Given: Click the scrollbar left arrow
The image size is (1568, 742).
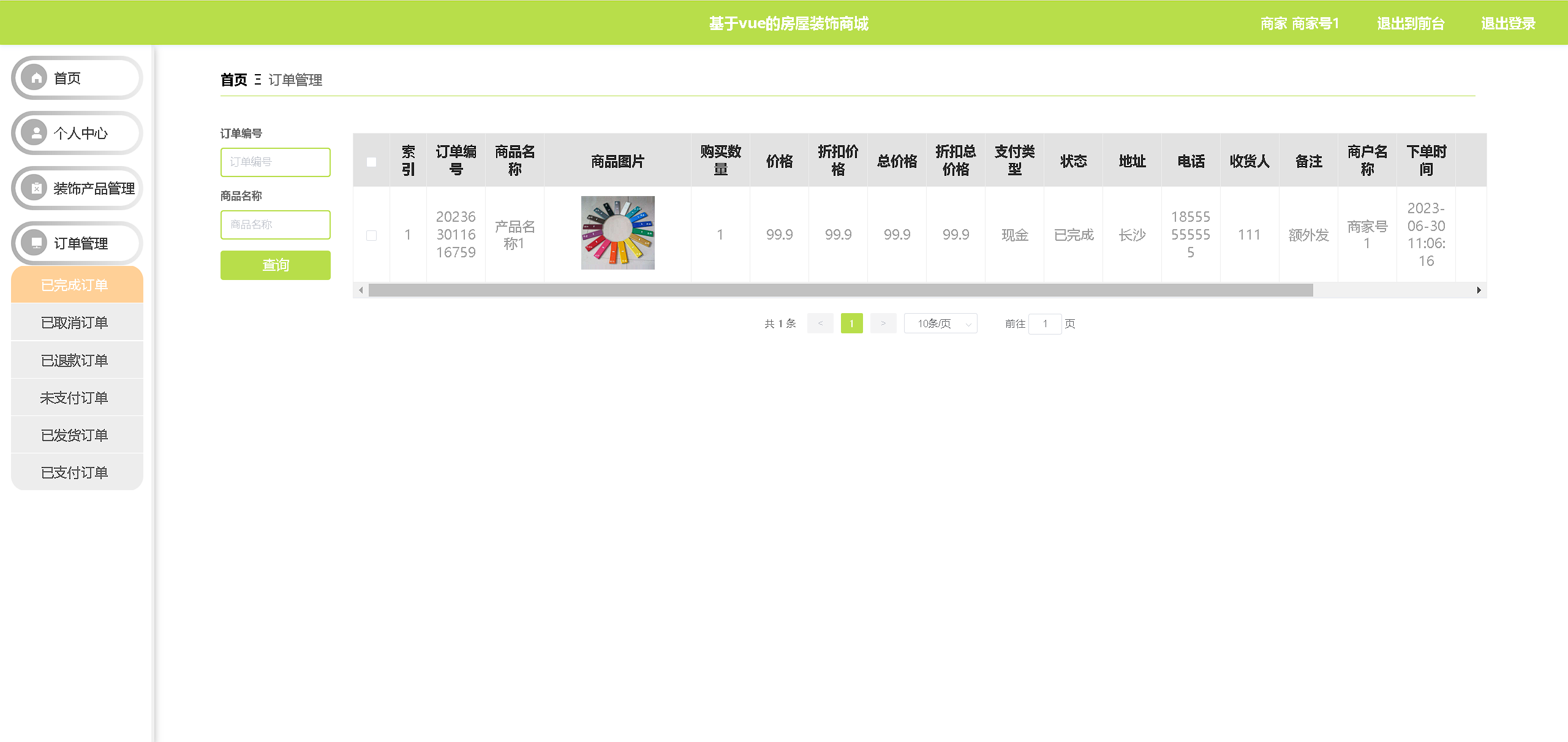Looking at the screenshot, I should pyautogui.click(x=361, y=290).
